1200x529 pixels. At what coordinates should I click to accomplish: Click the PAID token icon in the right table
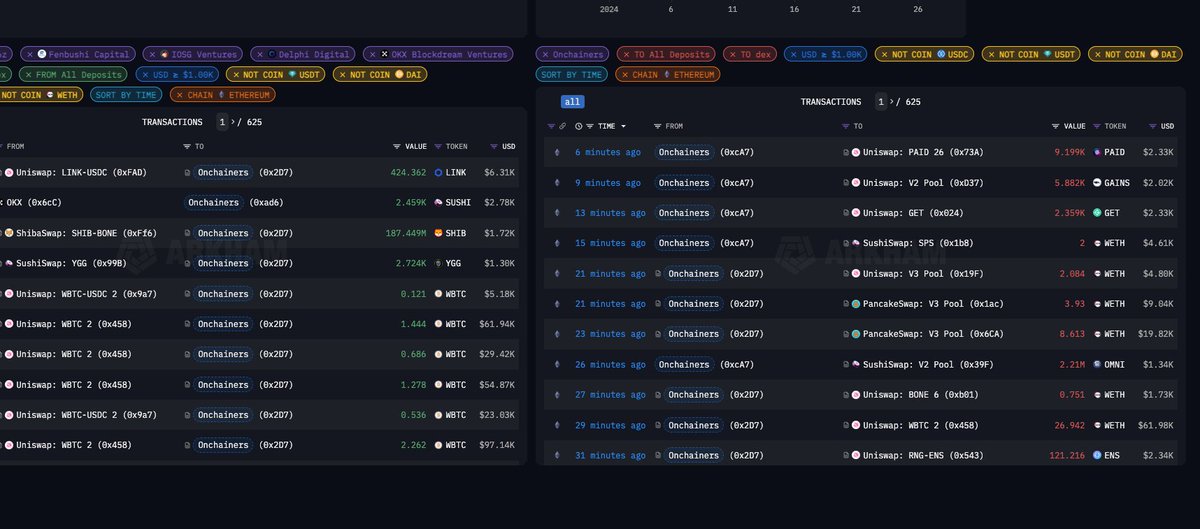pos(1097,152)
